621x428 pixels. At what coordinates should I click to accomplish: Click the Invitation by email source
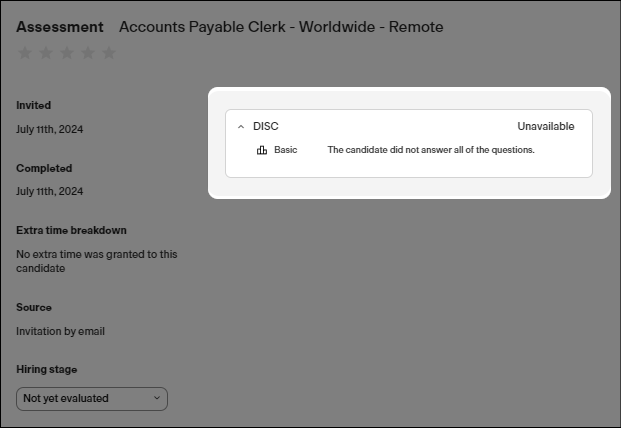point(61,331)
